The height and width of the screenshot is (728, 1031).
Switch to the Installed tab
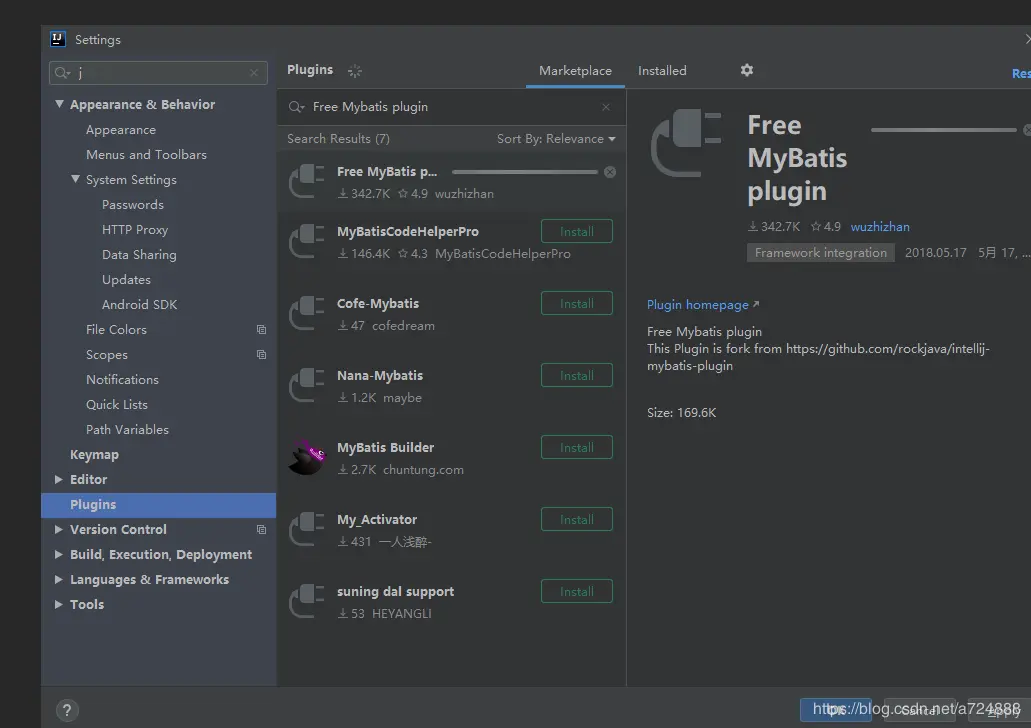661,70
